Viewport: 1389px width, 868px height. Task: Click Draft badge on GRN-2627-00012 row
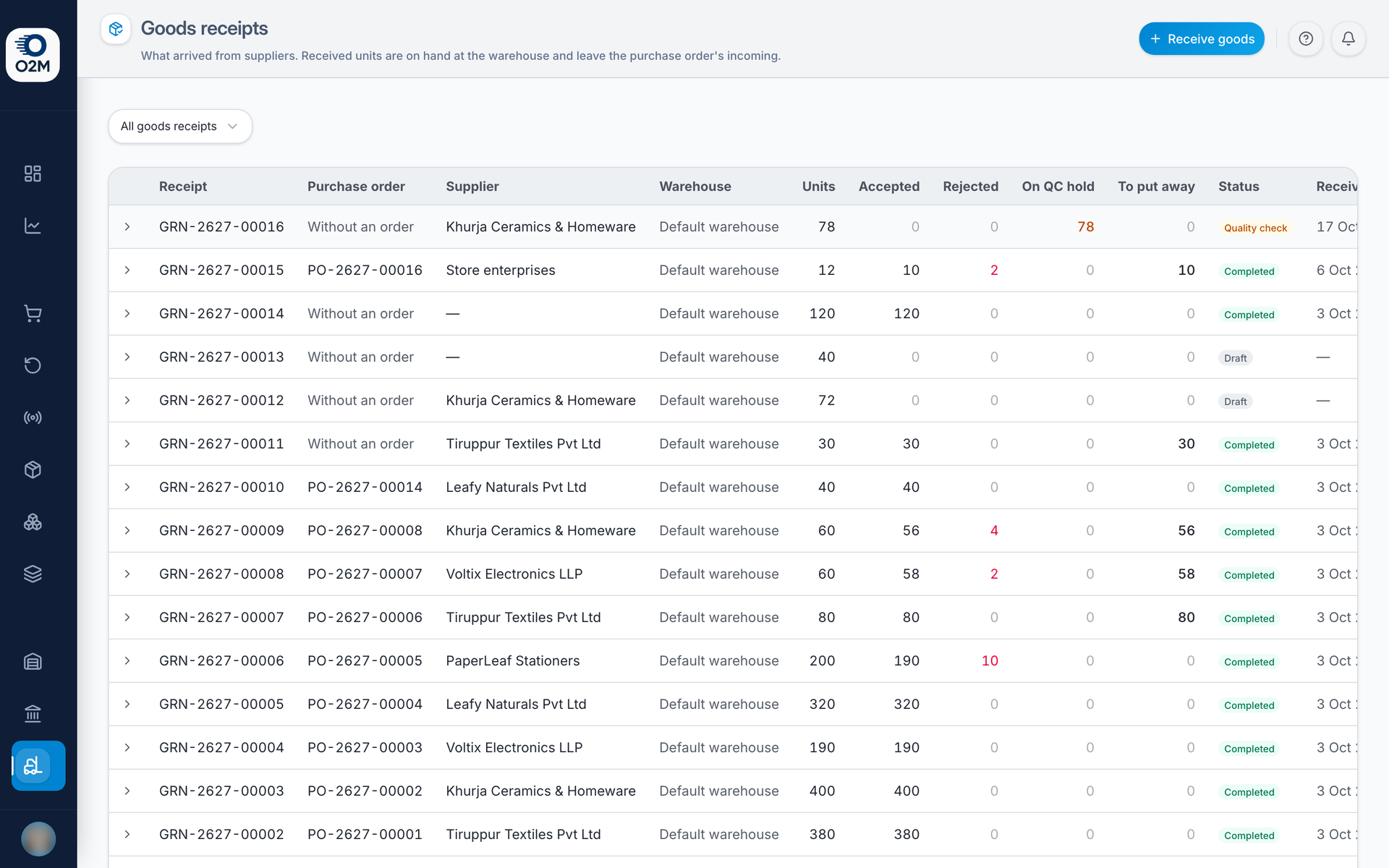point(1235,401)
